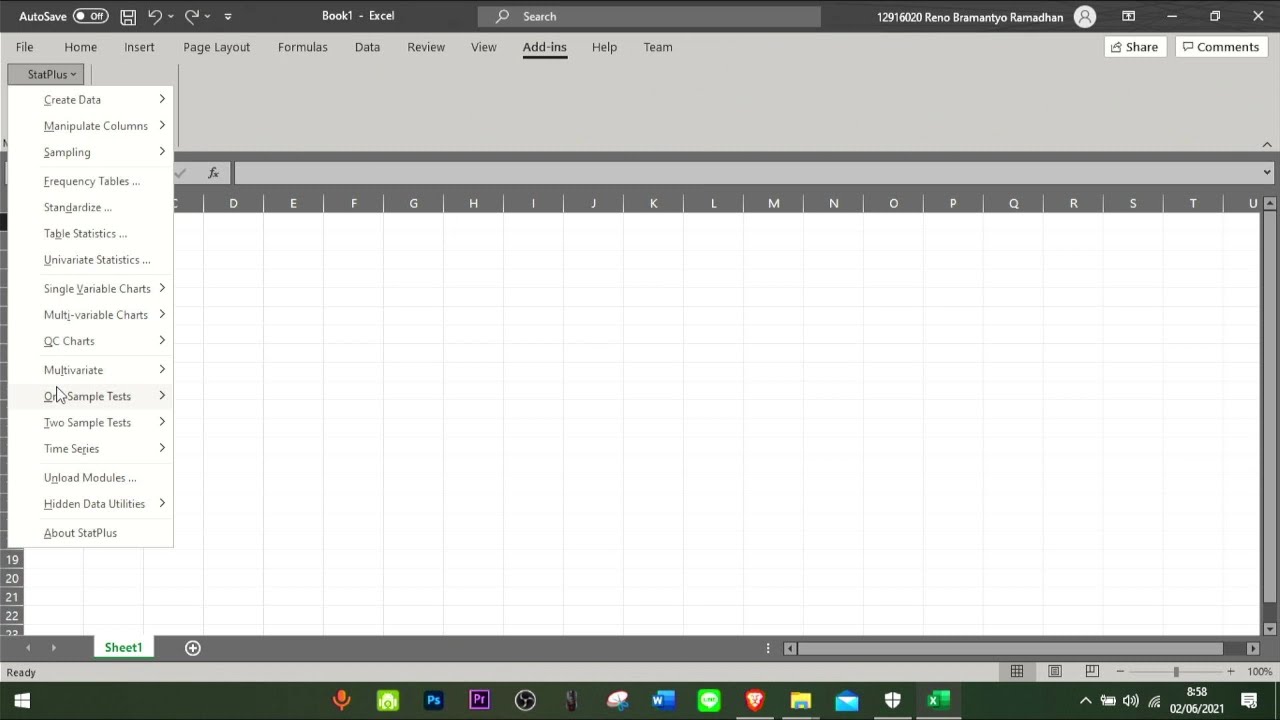This screenshot has height=720, width=1280.
Task: Expand the formula bar chevron
Action: pos(1266,173)
